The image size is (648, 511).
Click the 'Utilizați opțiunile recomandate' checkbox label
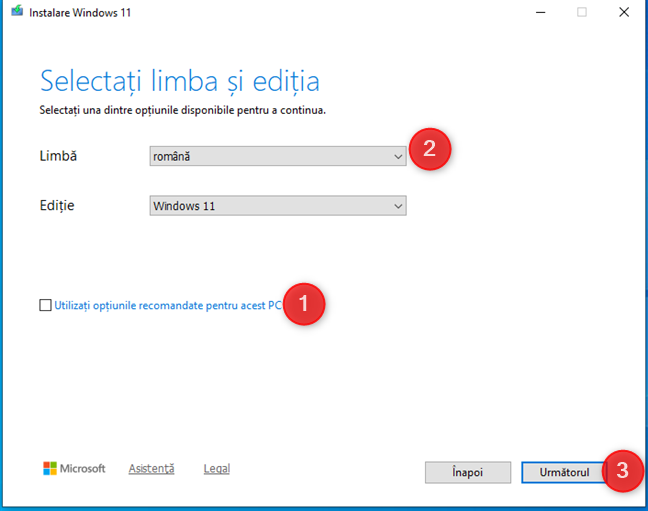167,305
